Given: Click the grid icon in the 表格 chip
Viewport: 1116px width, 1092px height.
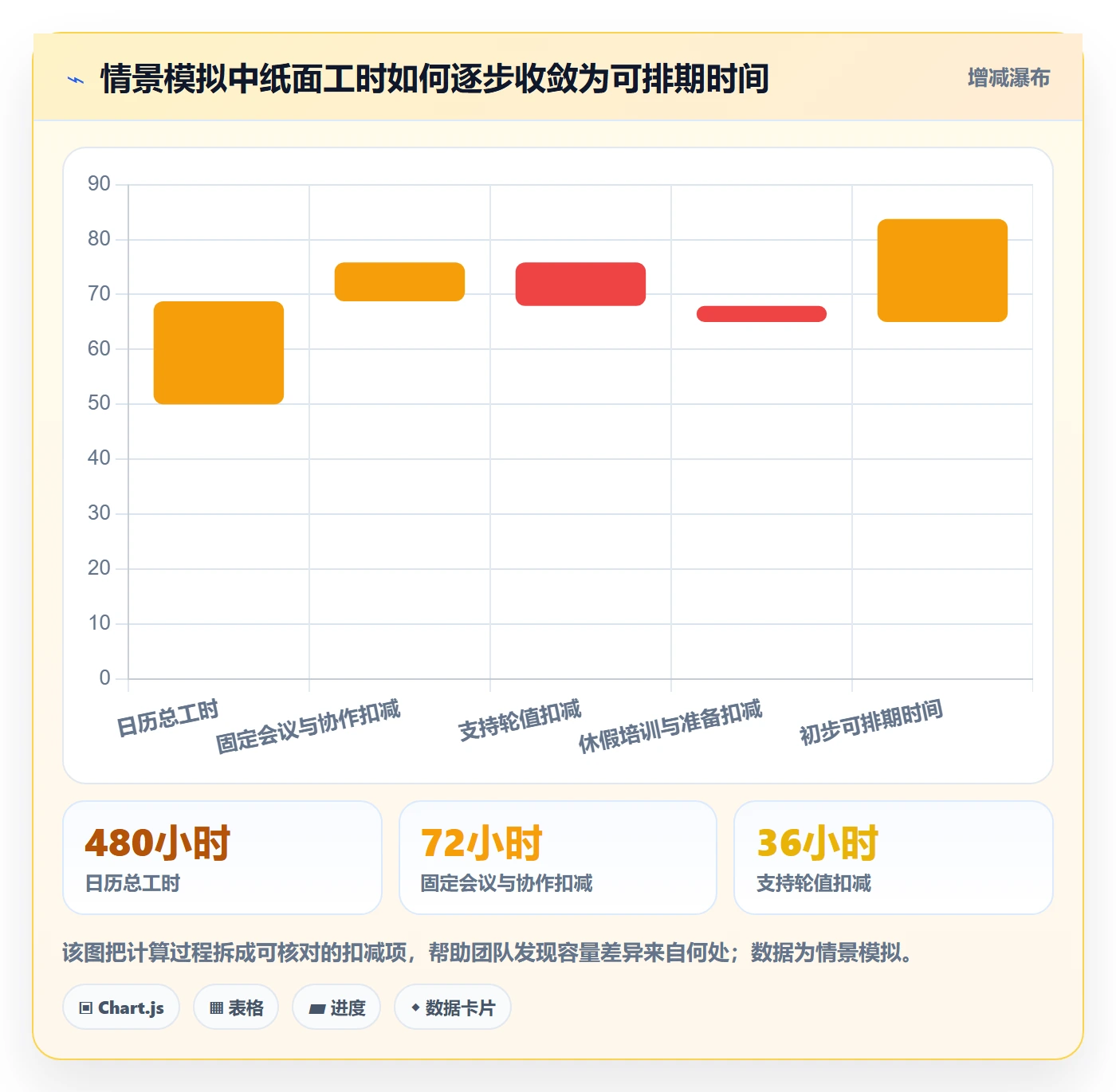Looking at the screenshot, I should [x=216, y=1008].
